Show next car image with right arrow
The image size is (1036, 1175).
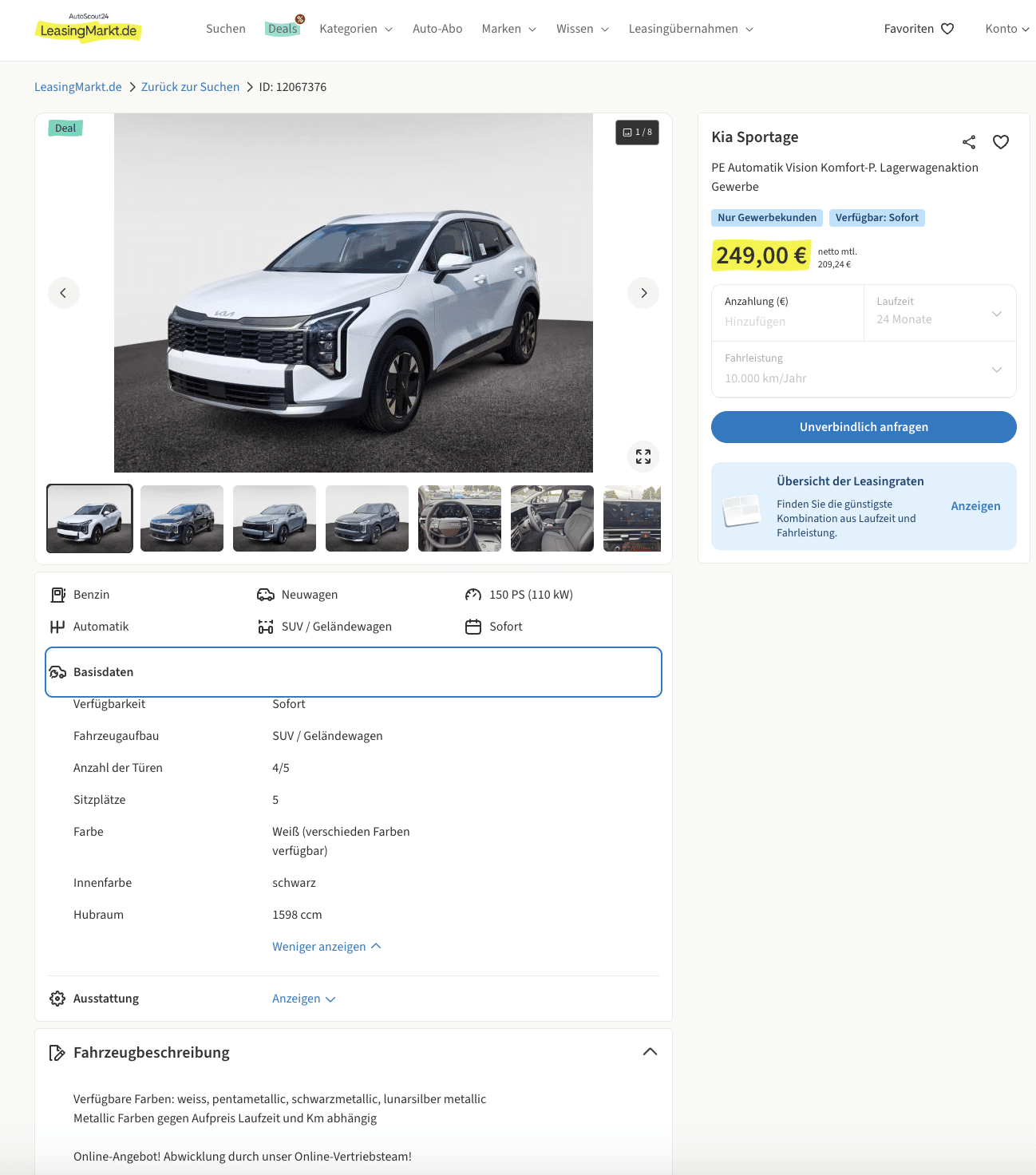643,293
